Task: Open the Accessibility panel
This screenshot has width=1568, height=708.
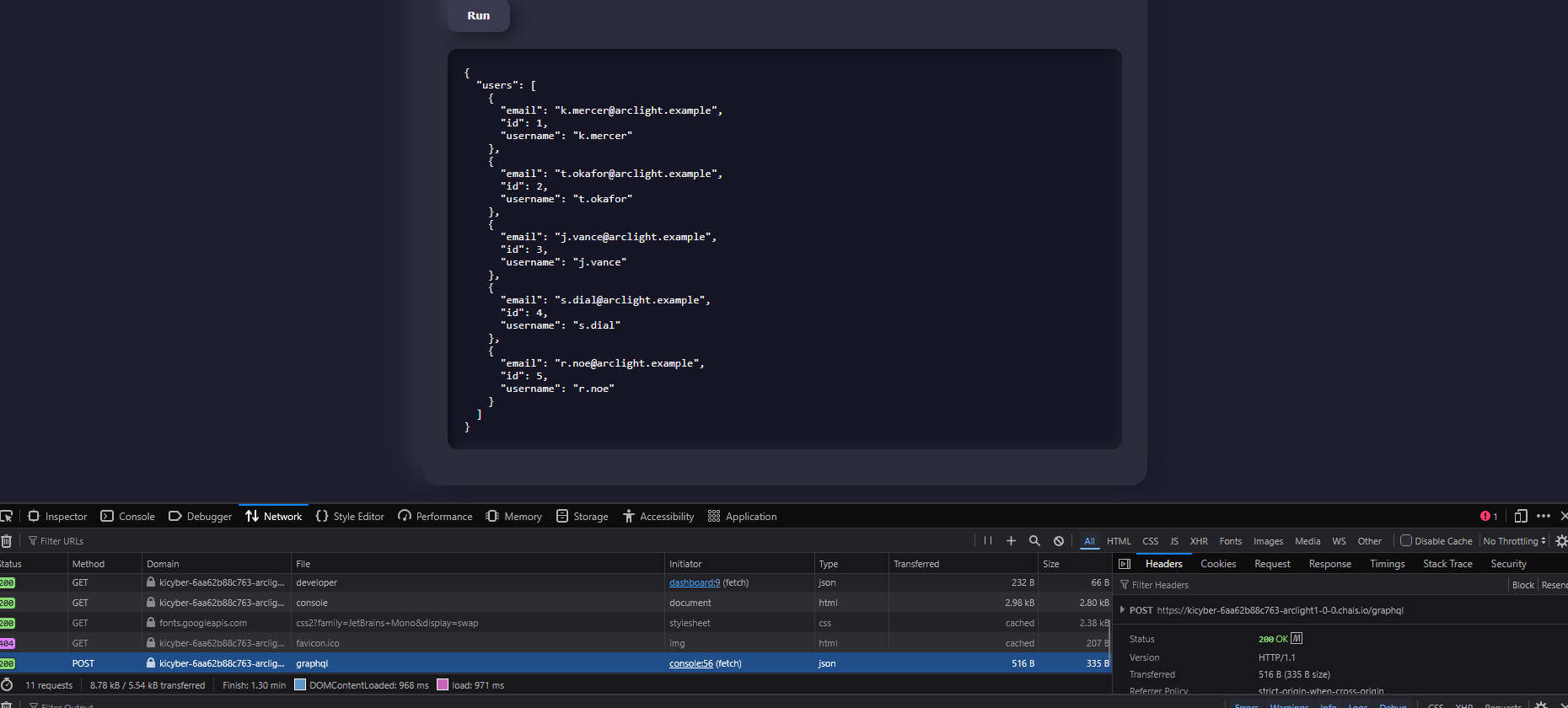Action: point(658,516)
